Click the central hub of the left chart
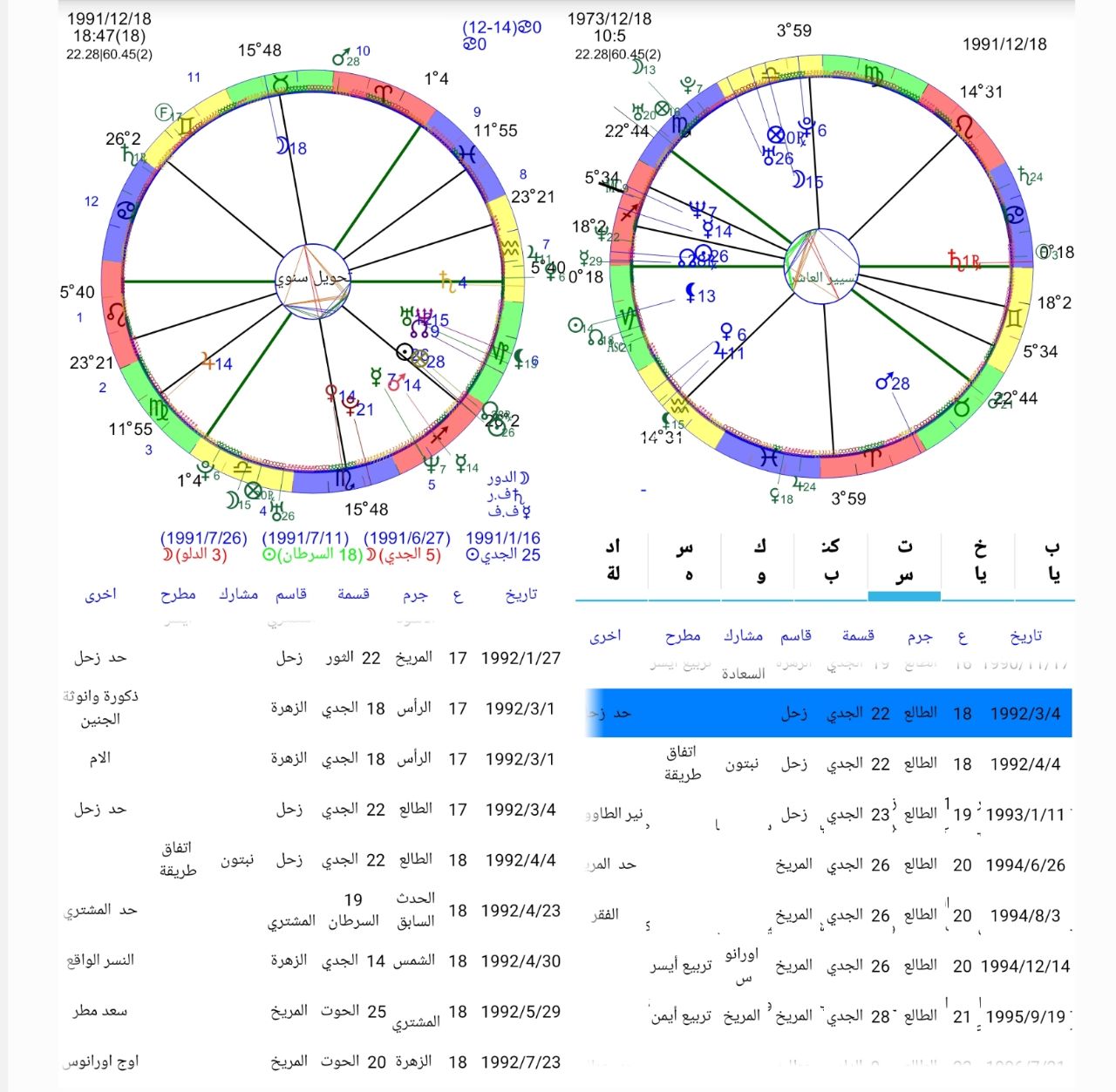This screenshot has width=1116, height=1092. pyautogui.click(x=313, y=280)
